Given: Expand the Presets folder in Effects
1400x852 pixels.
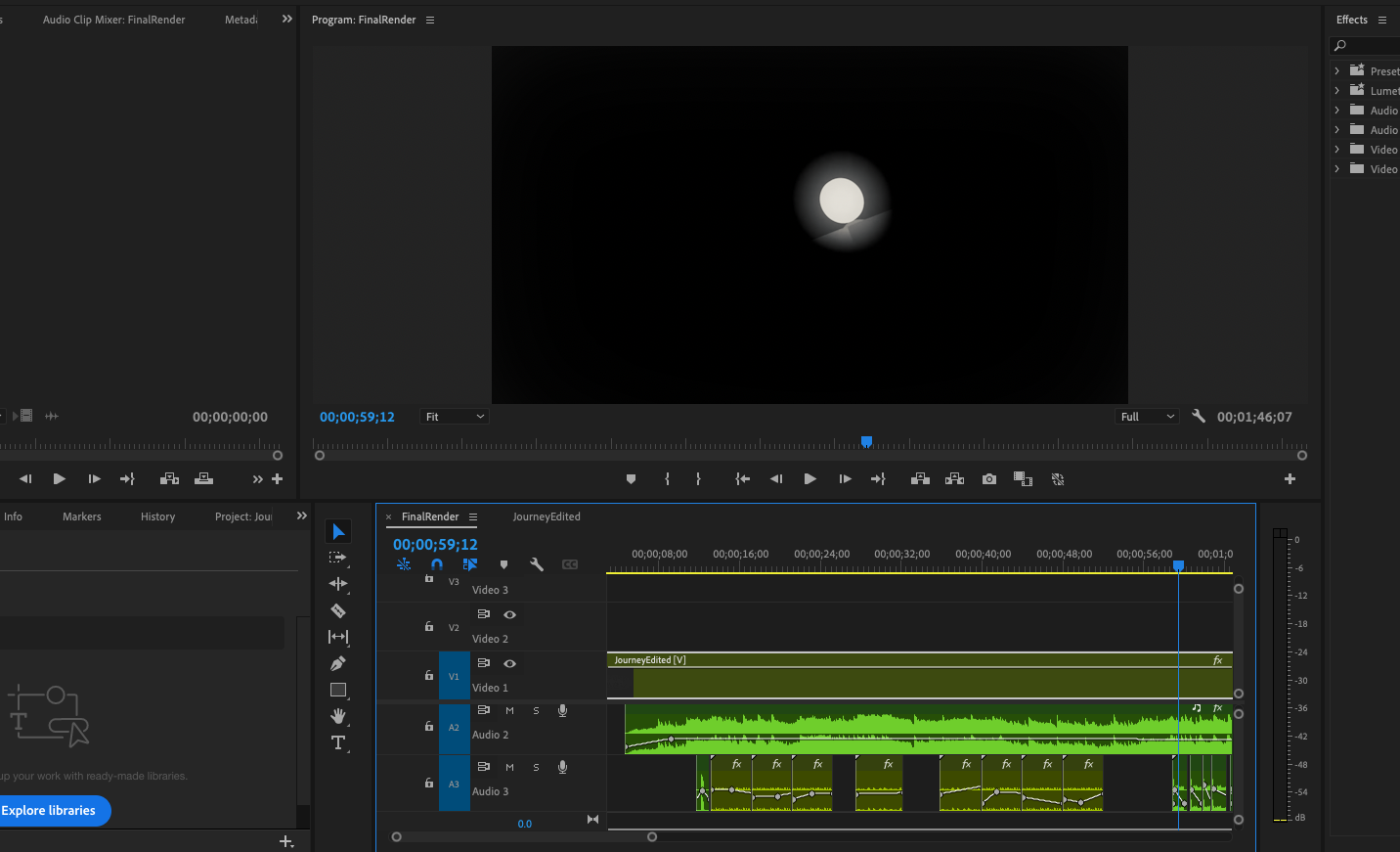Looking at the screenshot, I should coord(1337,70).
